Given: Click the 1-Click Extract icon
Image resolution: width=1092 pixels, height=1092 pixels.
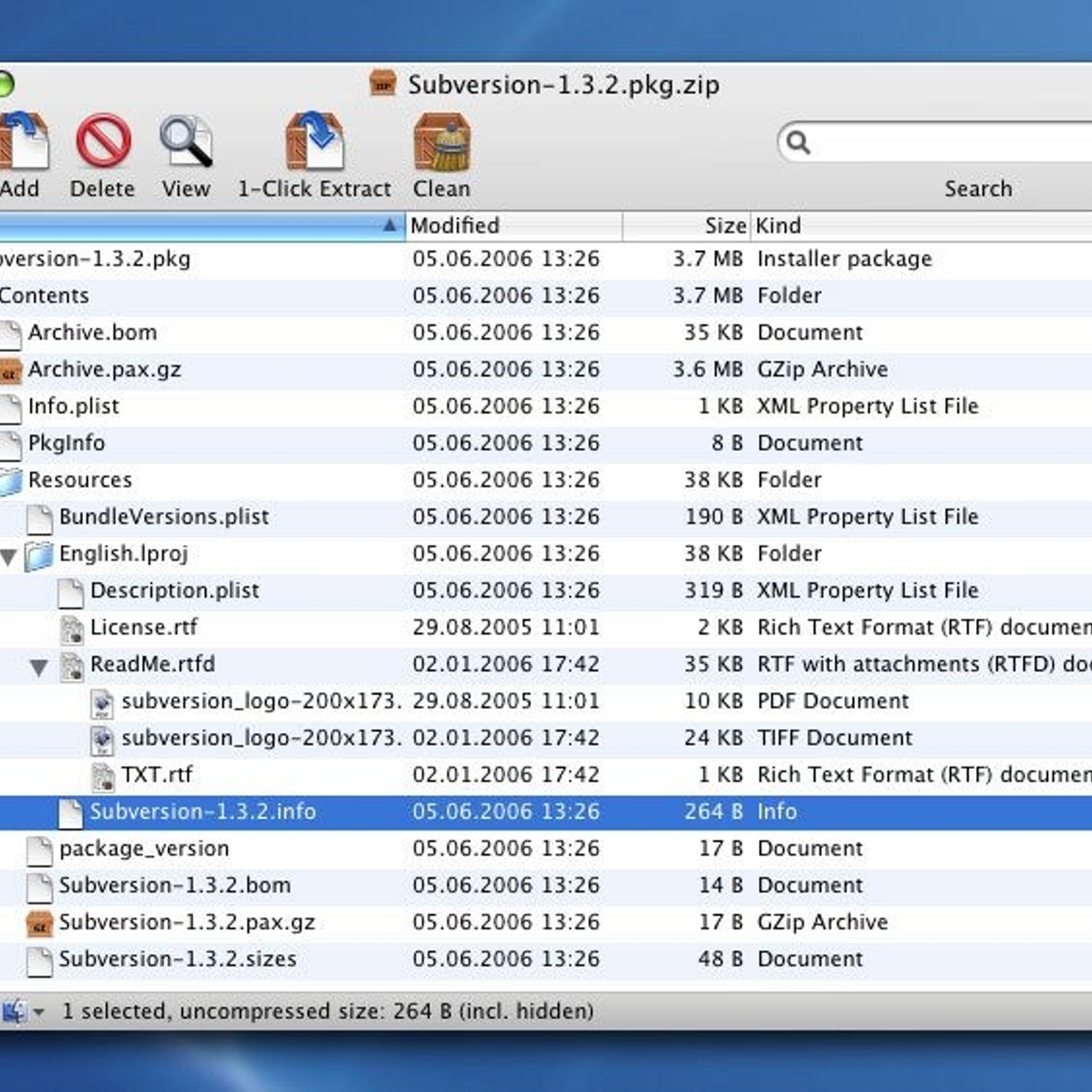Looking at the screenshot, I should click(315, 141).
